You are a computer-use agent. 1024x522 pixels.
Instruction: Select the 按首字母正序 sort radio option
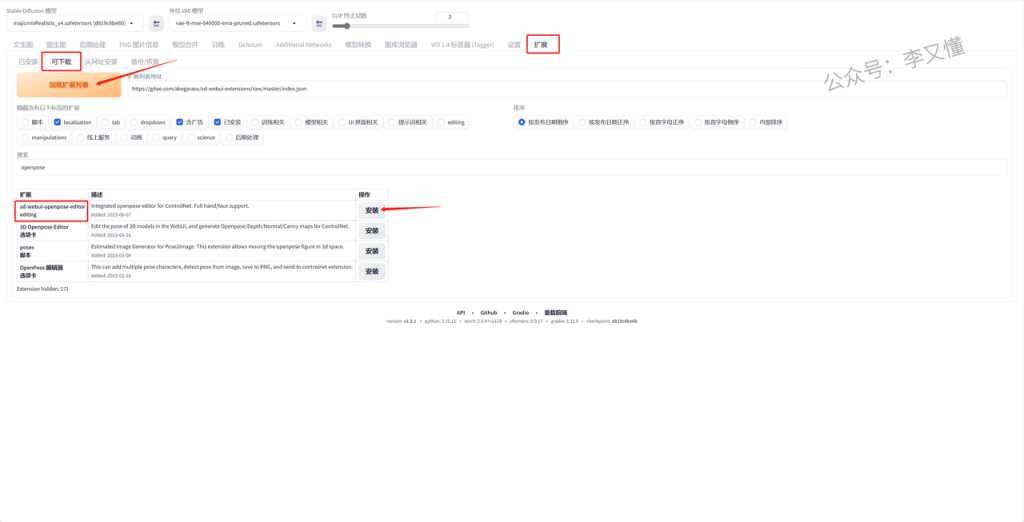pos(643,122)
